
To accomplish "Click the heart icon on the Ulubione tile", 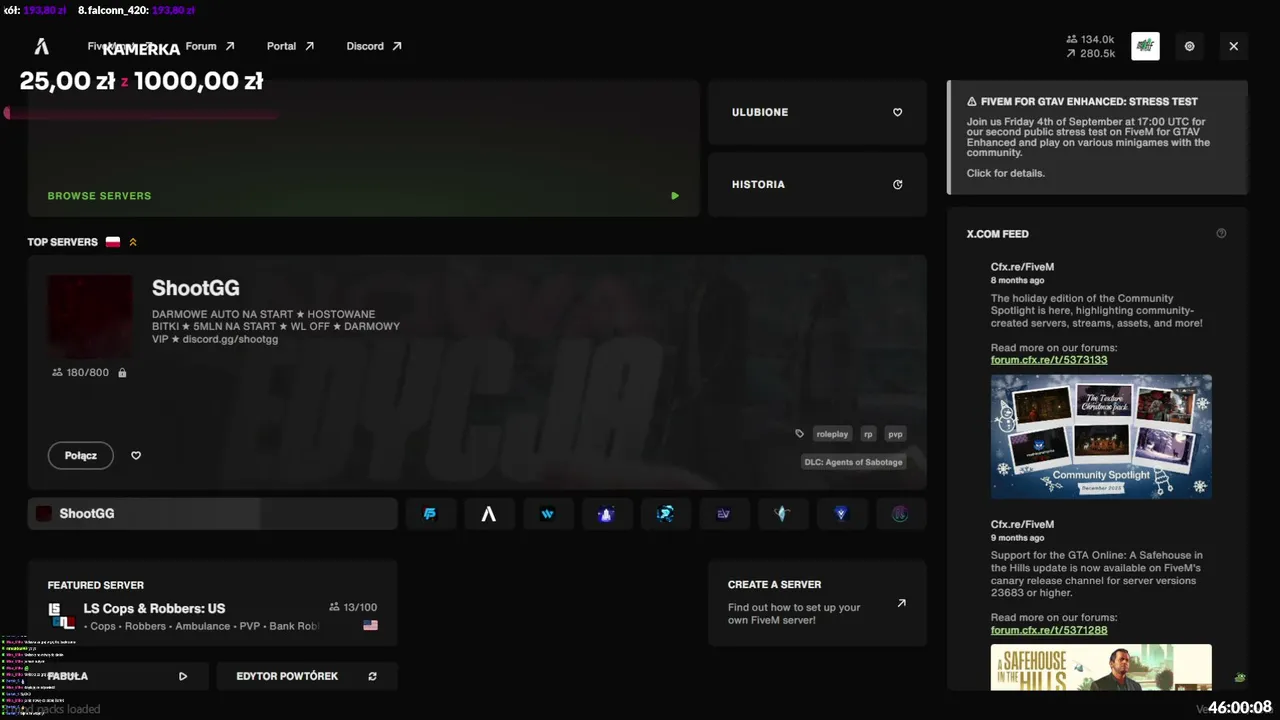I will tap(897, 112).
